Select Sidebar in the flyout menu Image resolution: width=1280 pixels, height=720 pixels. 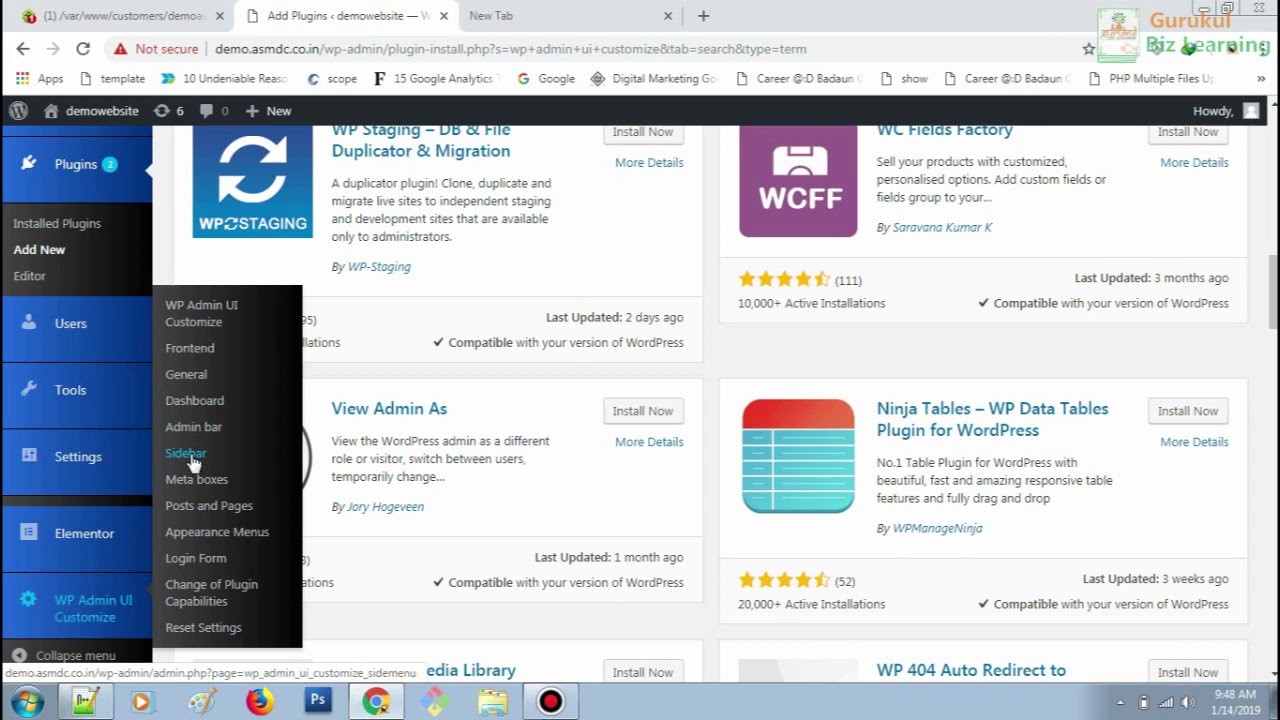(185, 453)
